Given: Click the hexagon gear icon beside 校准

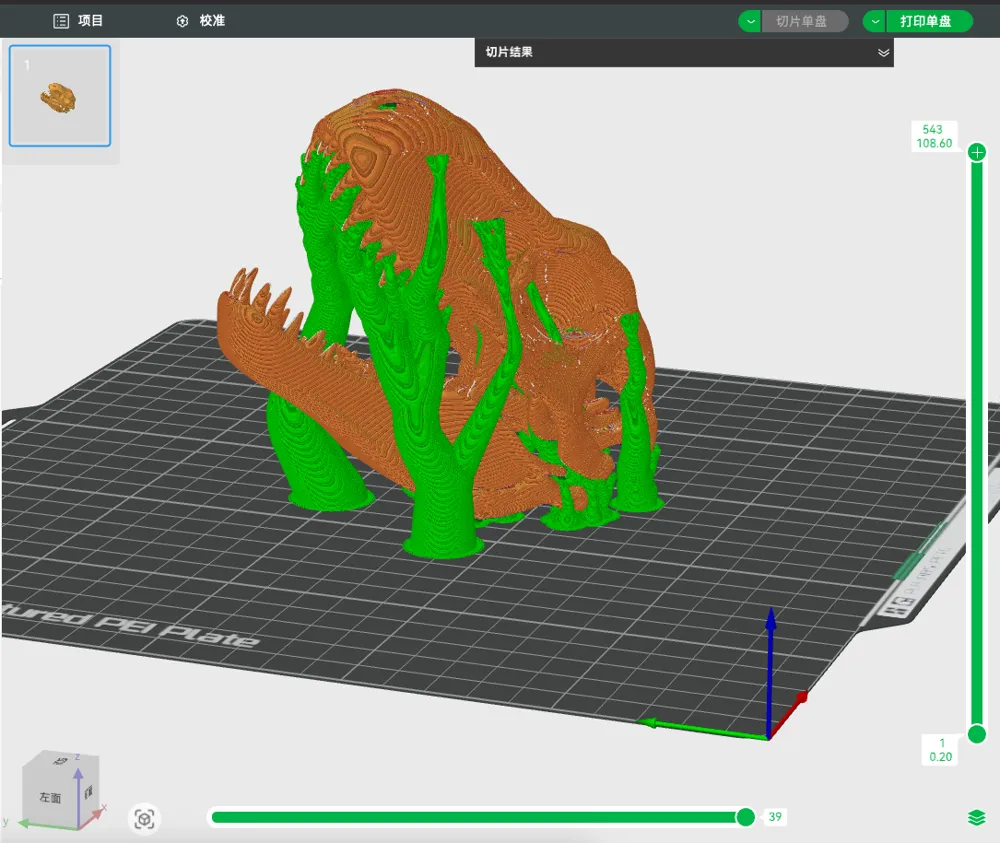Looking at the screenshot, I should [x=182, y=21].
